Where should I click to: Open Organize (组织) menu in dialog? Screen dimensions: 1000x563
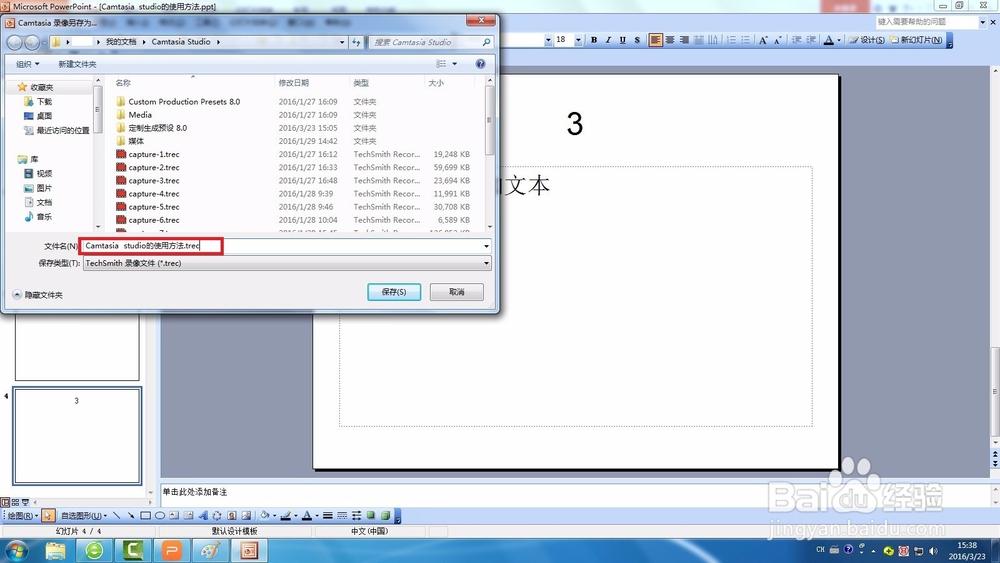click(x=27, y=64)
